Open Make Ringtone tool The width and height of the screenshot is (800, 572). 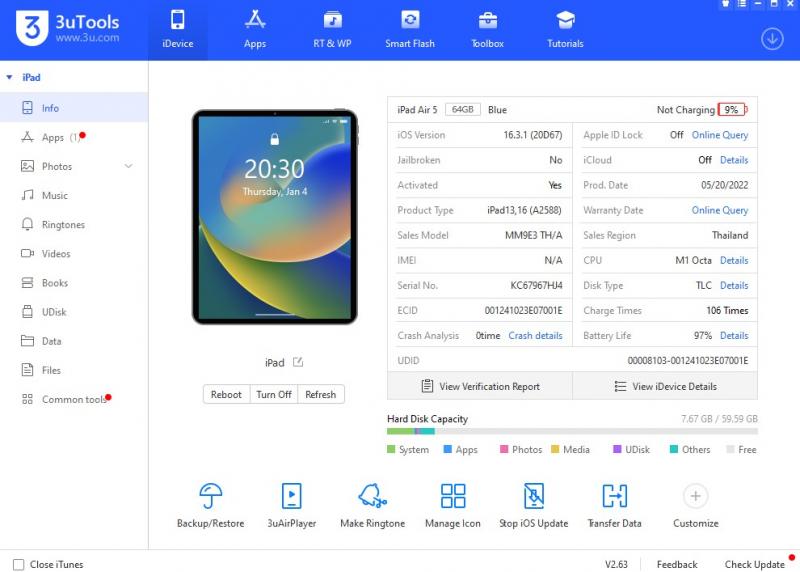(x=372, y=497)
